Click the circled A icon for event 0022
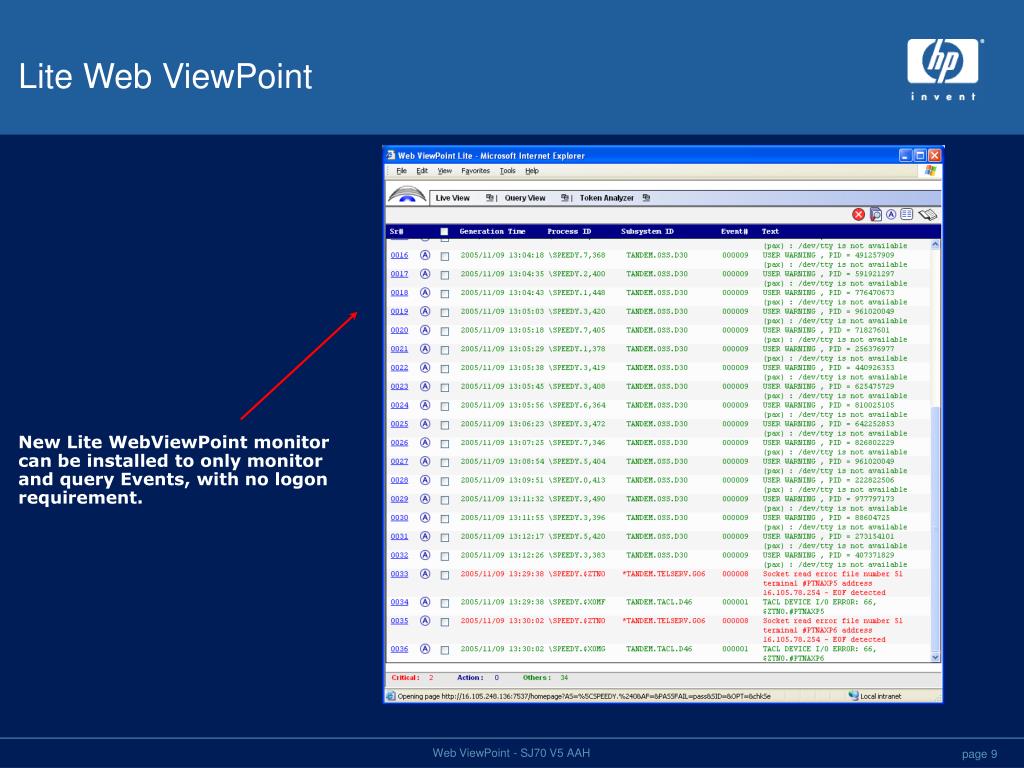 (425, 368)
